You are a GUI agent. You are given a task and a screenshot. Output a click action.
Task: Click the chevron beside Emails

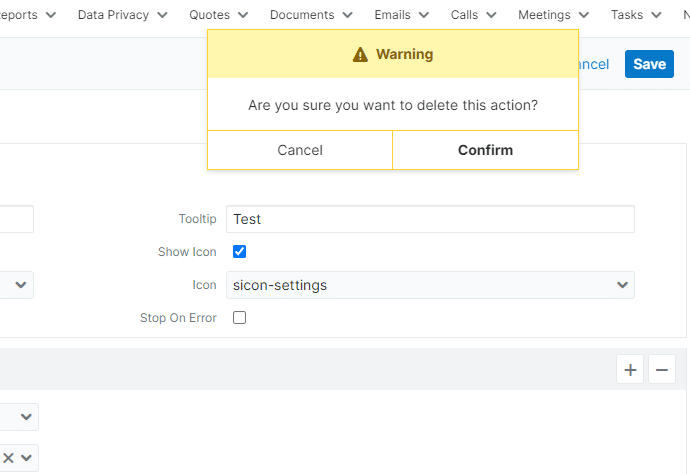[x=423, y=15]
